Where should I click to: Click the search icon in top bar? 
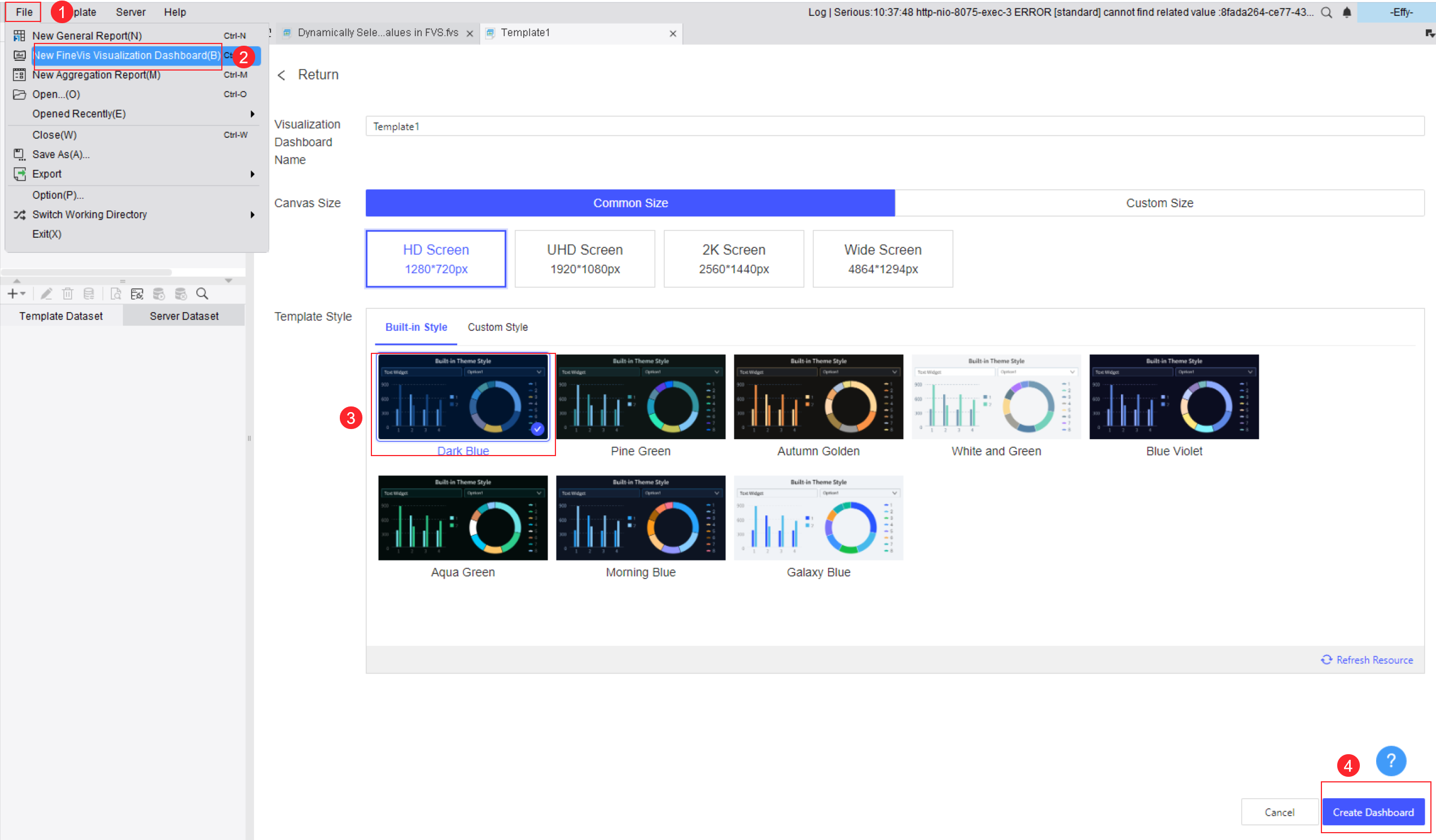[1326, 12]
